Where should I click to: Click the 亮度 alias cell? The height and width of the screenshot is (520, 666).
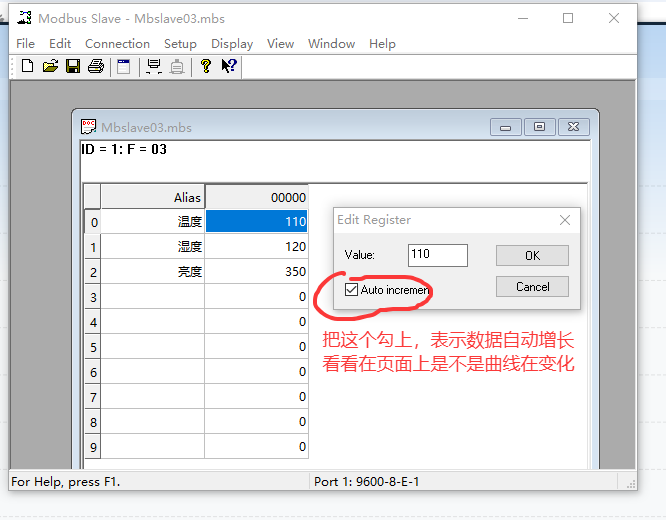pyautogui.click(x=152, y=271)
